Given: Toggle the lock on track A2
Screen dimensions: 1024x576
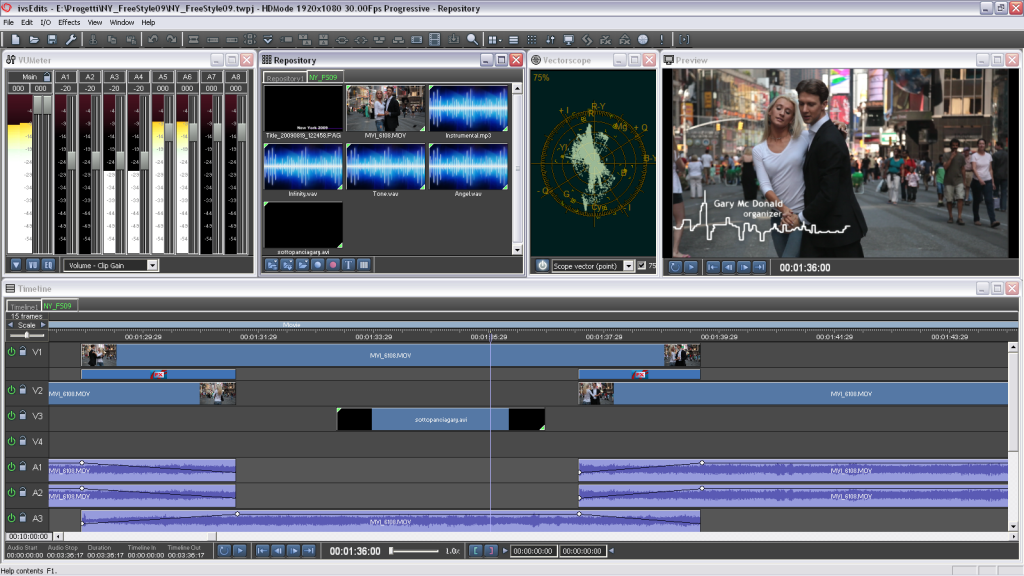Looking at the screenshot, I should (x=22, y=492).
